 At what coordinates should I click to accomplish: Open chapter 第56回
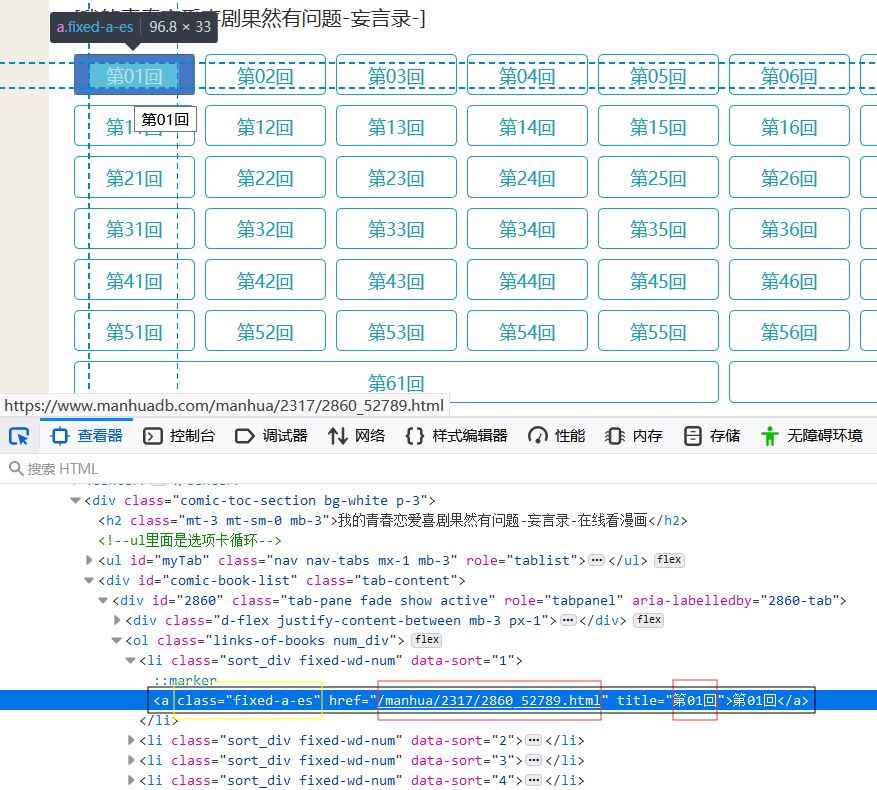[789, 331]
